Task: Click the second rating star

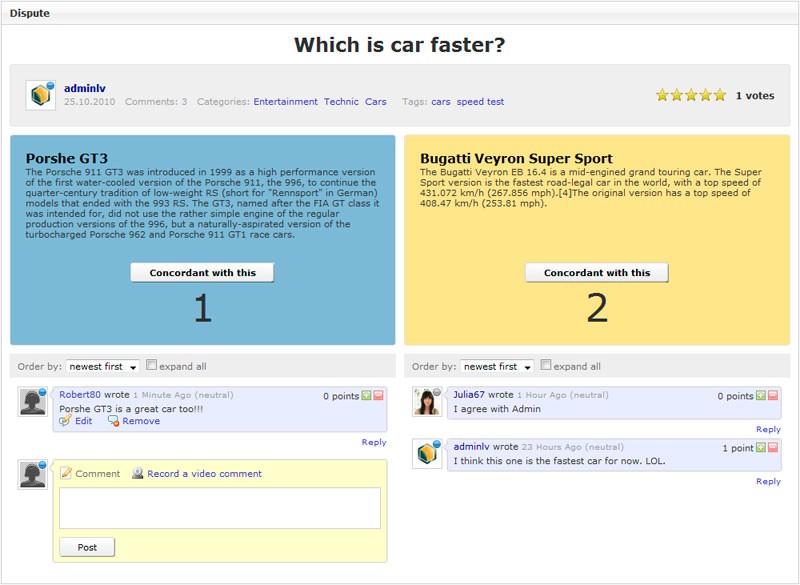Action: point(677,95)
